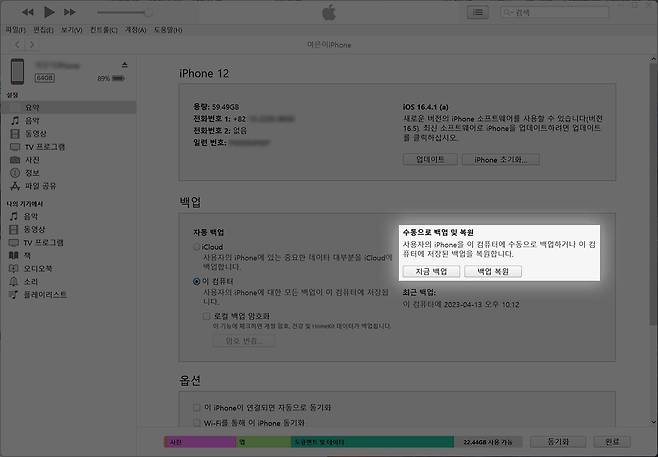
Task: Click the 지금 백업 button
Action: 431,271
